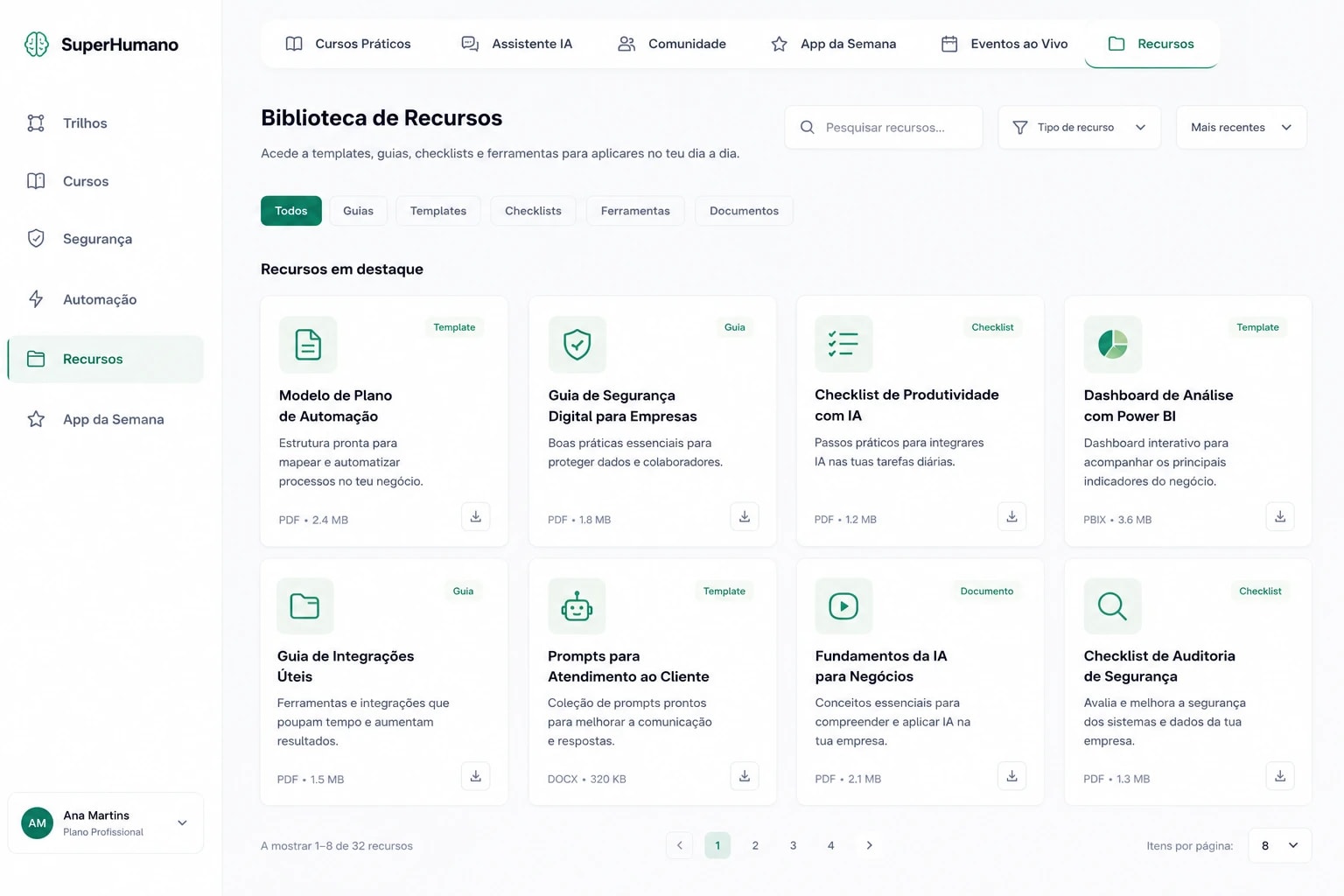Click the Pesquisar recursos search field

[x=883, y=128]
